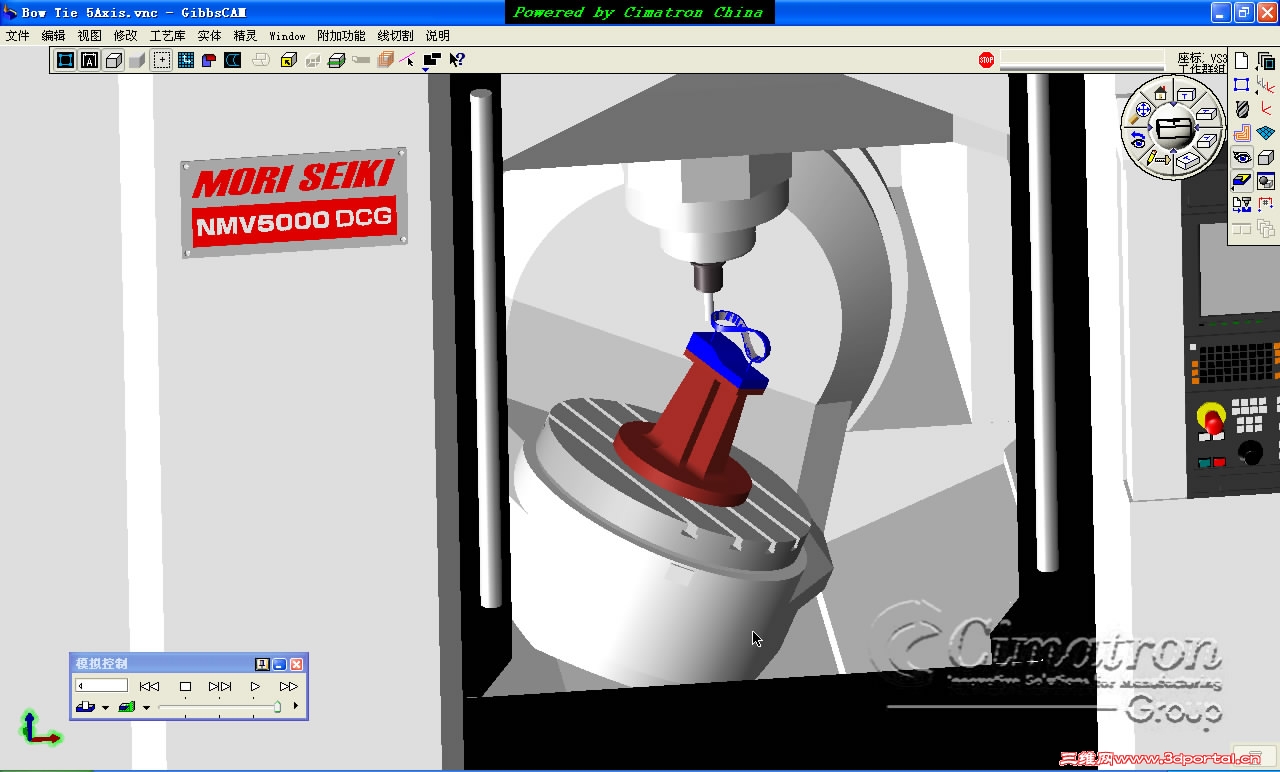Play the machining simulation
Screen dimensions: 1280x772
[255, 687]
